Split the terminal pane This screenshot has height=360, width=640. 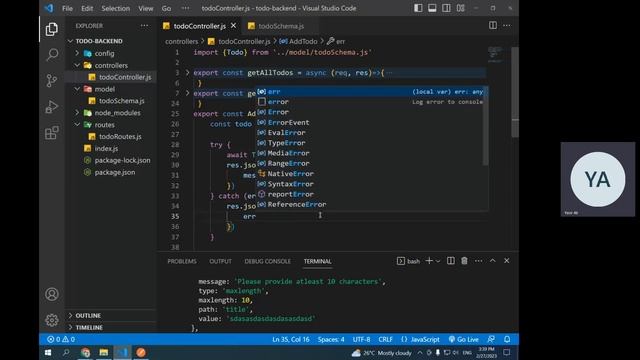[451, 260]
